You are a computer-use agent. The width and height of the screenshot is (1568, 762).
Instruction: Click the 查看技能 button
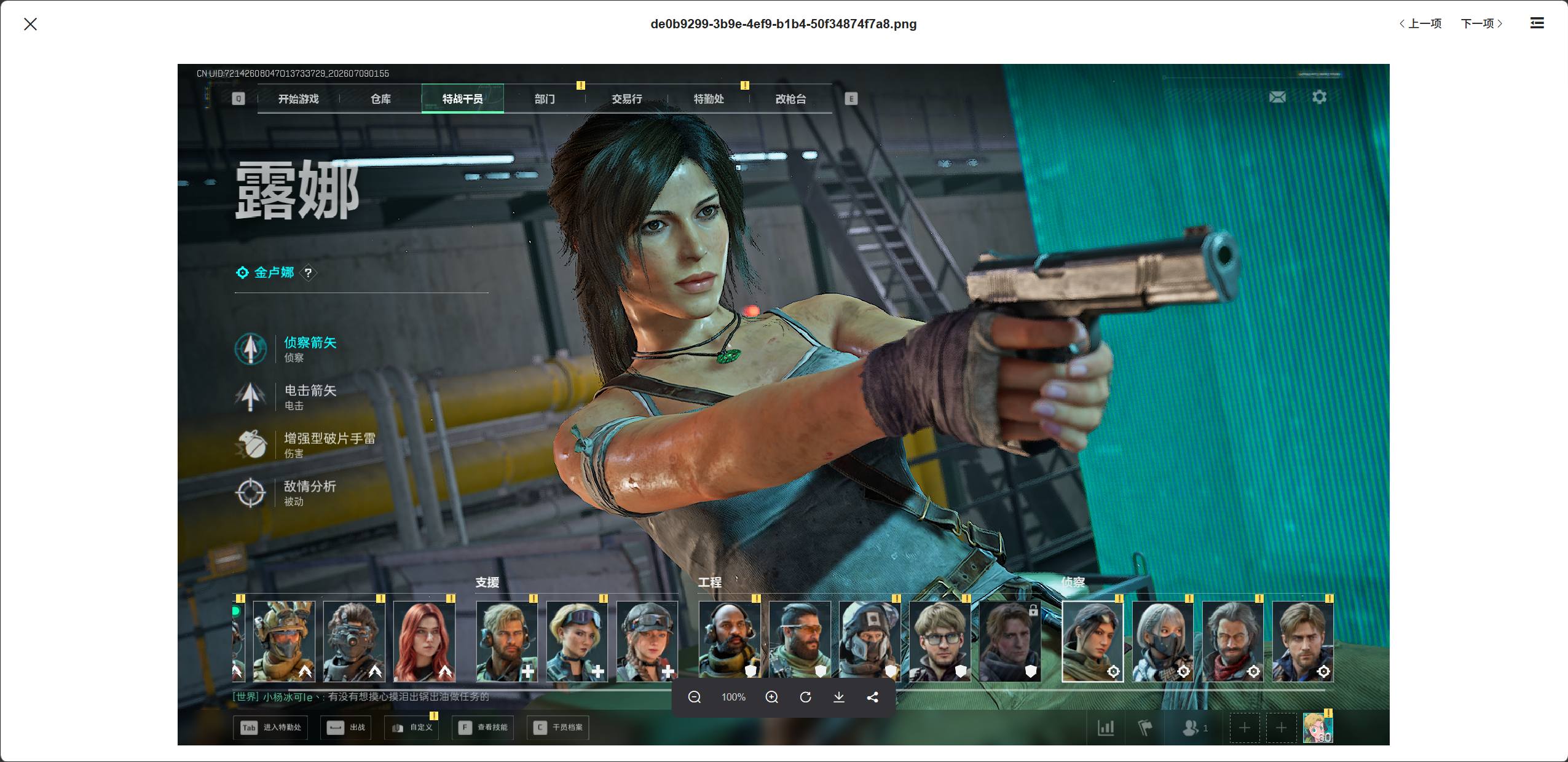(483, 728)
